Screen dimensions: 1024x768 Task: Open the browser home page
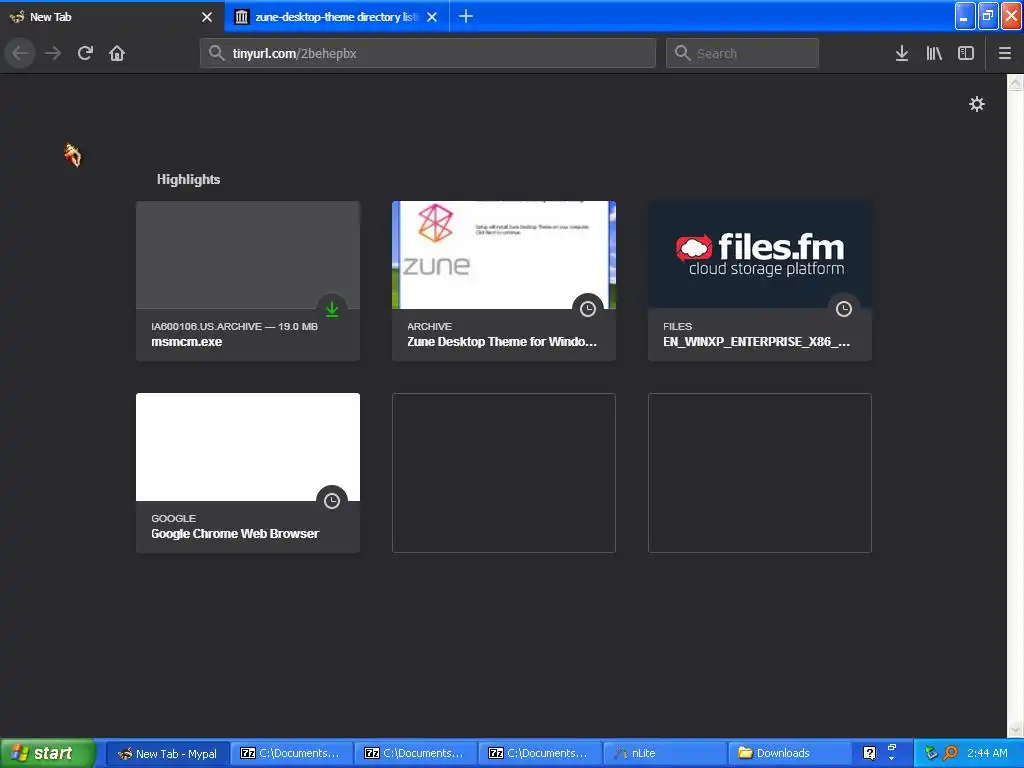coord(117,53)
